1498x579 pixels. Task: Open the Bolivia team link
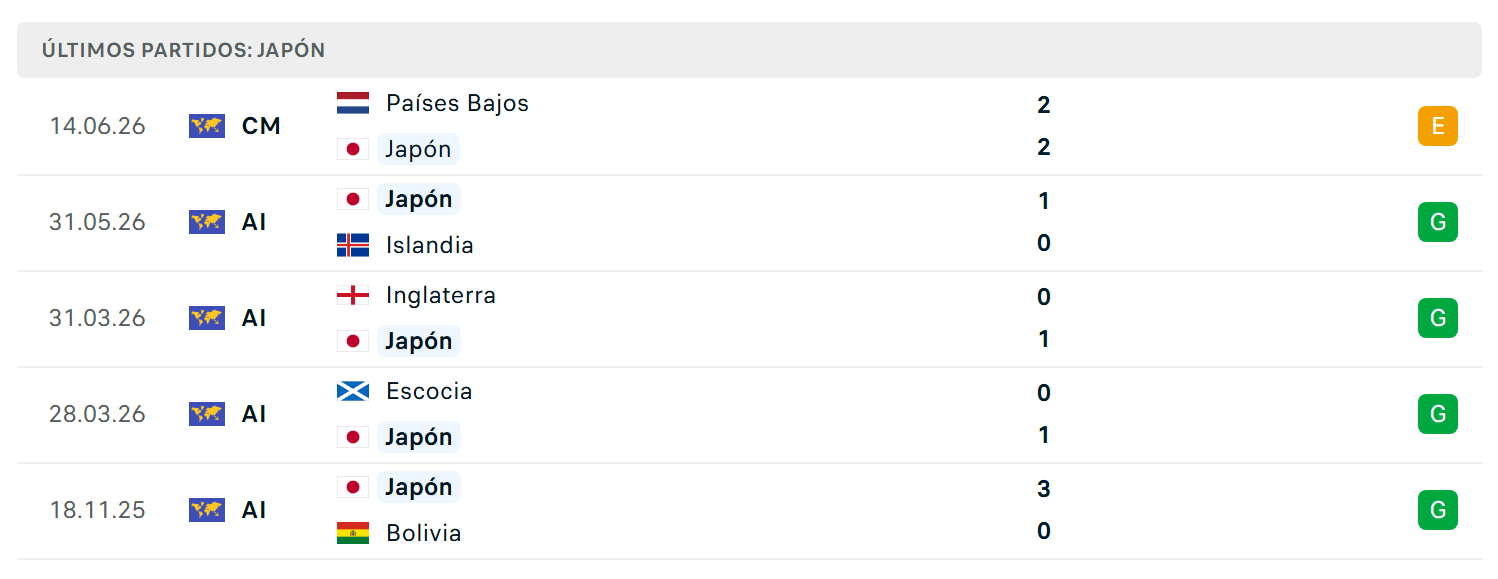424,533
